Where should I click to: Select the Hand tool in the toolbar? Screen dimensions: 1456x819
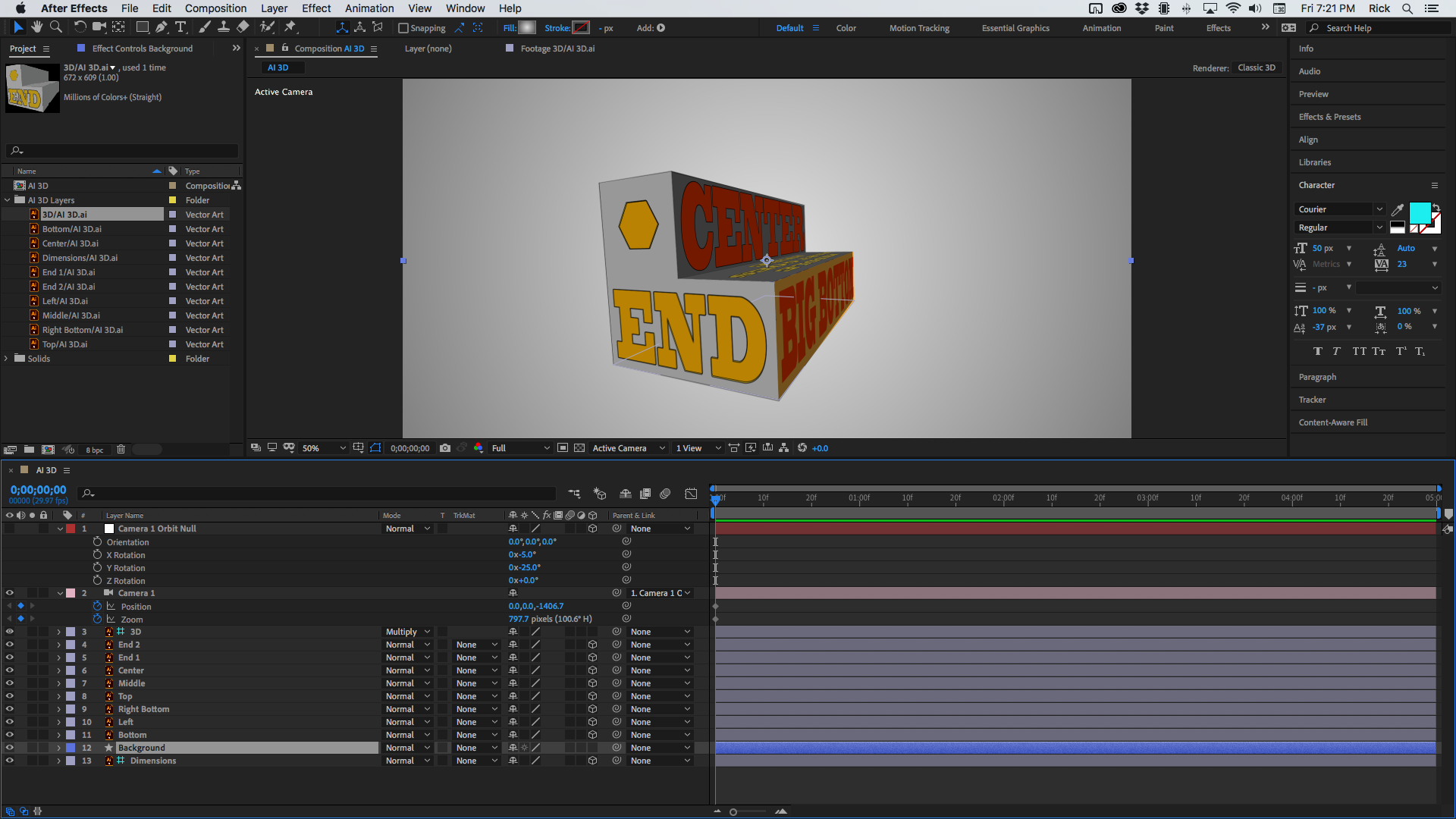pos(36,27)
